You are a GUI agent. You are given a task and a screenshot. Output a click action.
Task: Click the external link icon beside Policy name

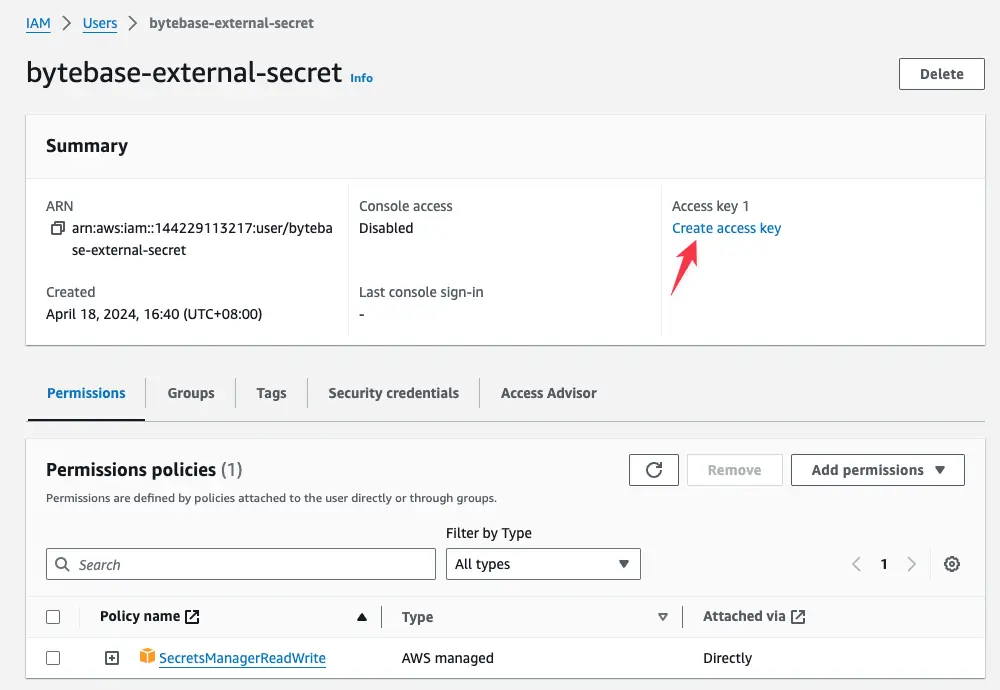(192, 617)
